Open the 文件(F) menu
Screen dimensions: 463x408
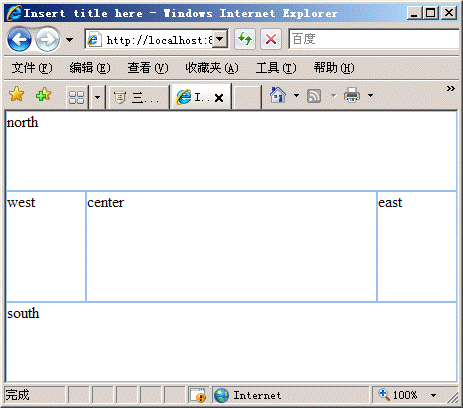click(32, 68)
